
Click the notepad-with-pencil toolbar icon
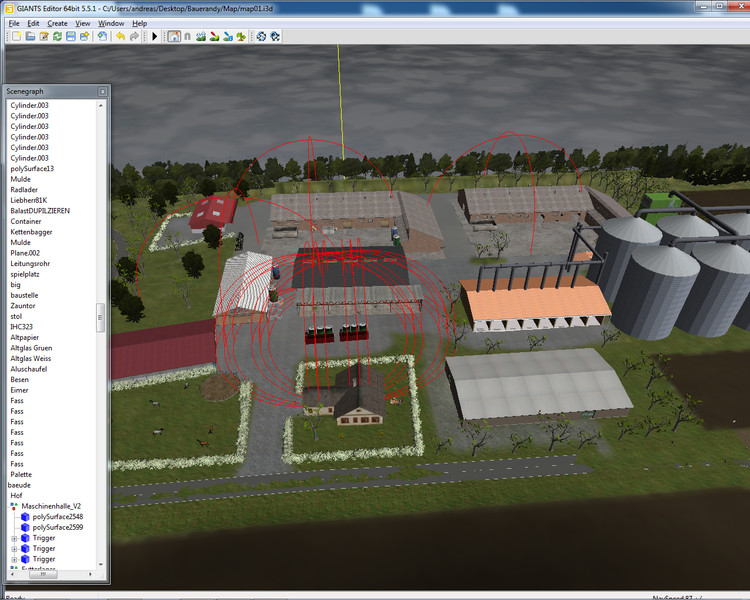tap(44, 36)
